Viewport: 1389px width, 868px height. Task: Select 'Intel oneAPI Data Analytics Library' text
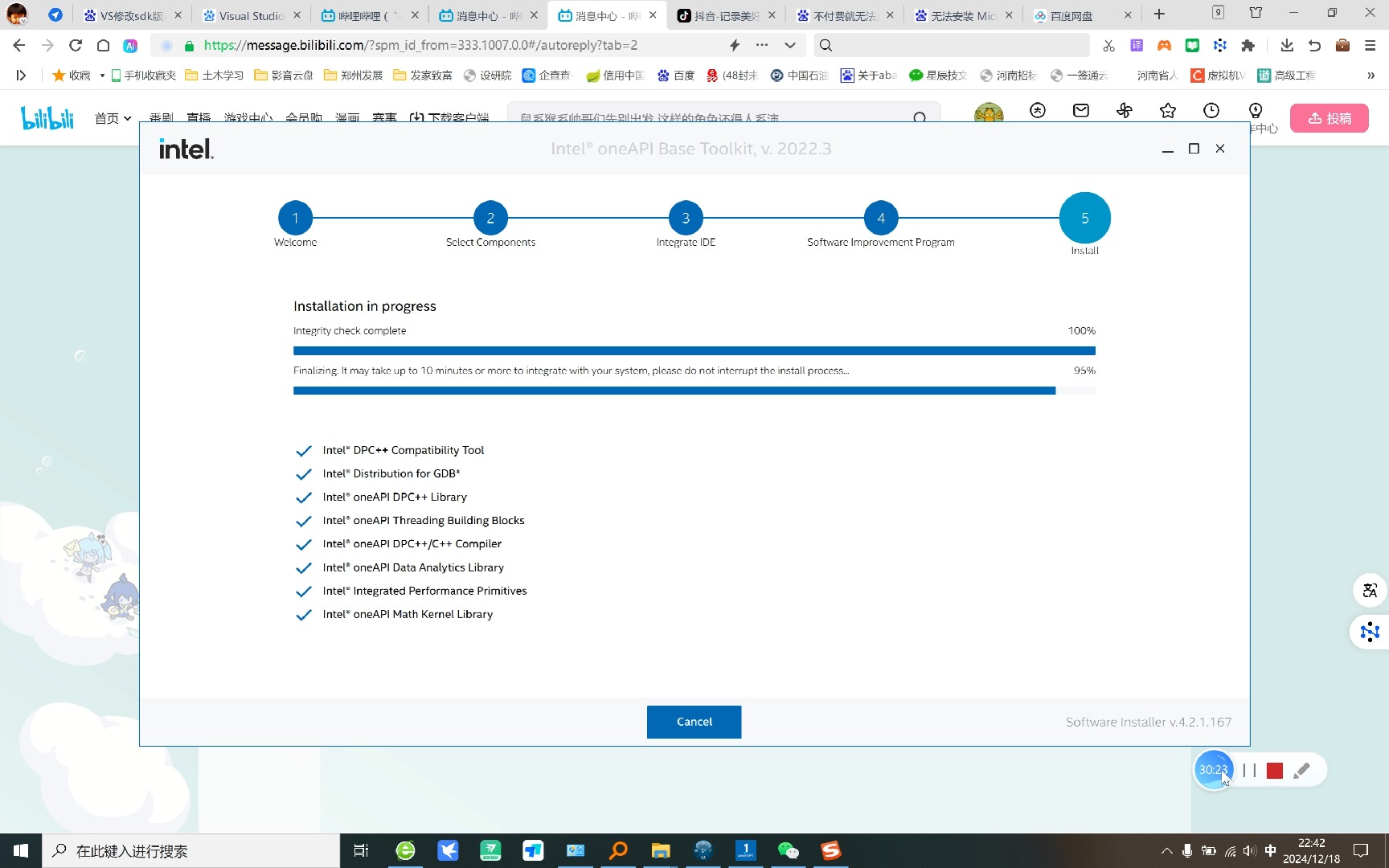pos(413,567)
